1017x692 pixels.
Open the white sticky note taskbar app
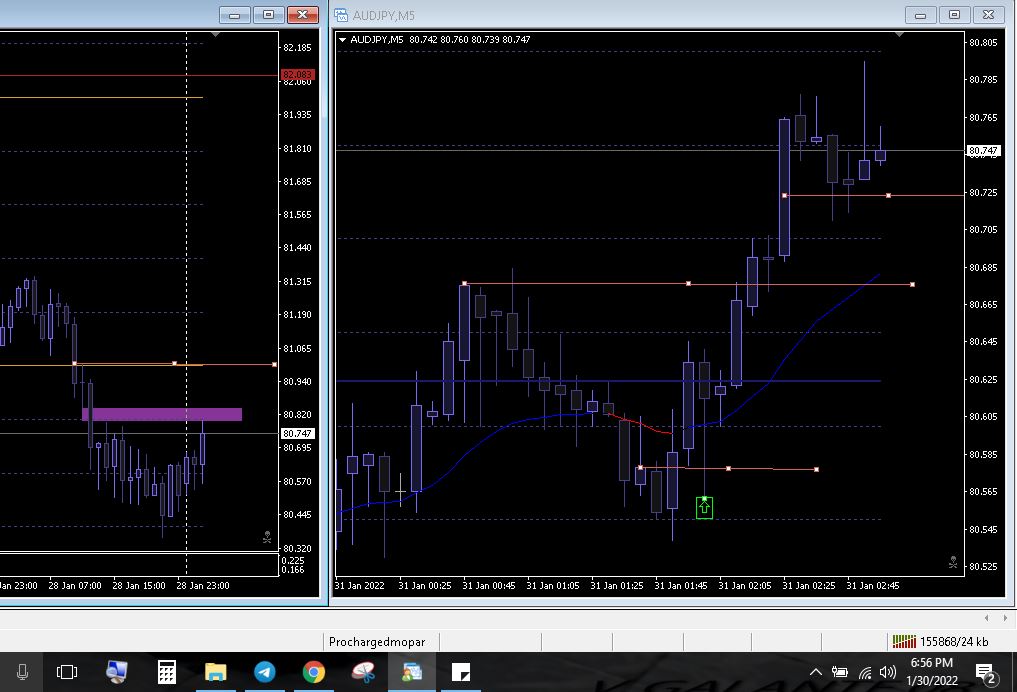point(461,672)
